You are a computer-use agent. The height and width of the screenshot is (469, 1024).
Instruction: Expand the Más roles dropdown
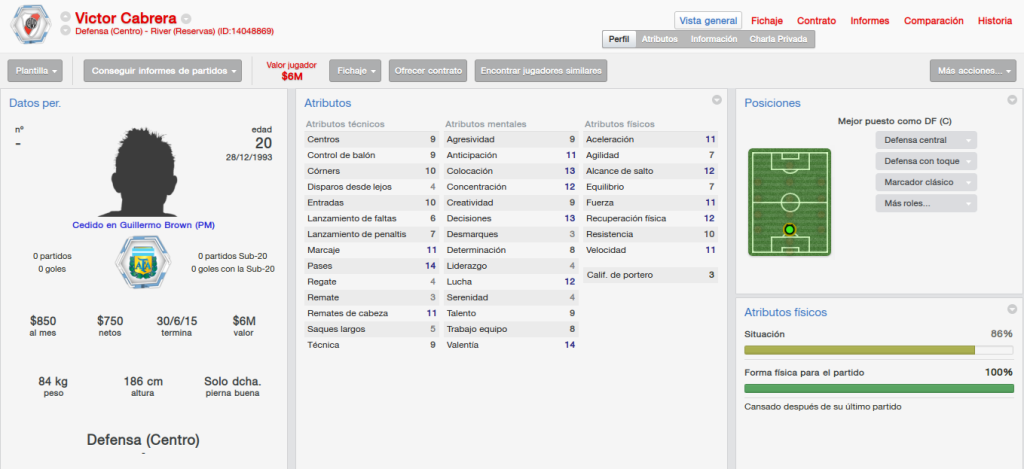click(926, 203)
